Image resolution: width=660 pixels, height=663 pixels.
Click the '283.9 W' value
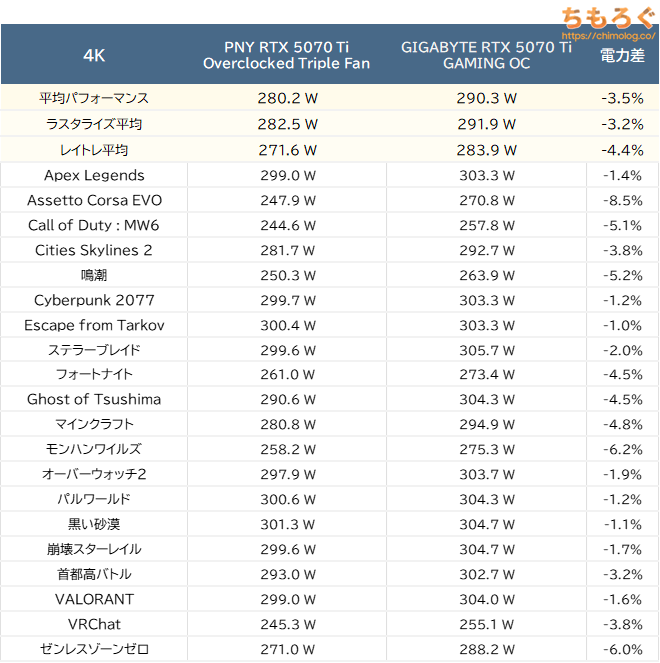pyautogui.click(x=486, y=150)
